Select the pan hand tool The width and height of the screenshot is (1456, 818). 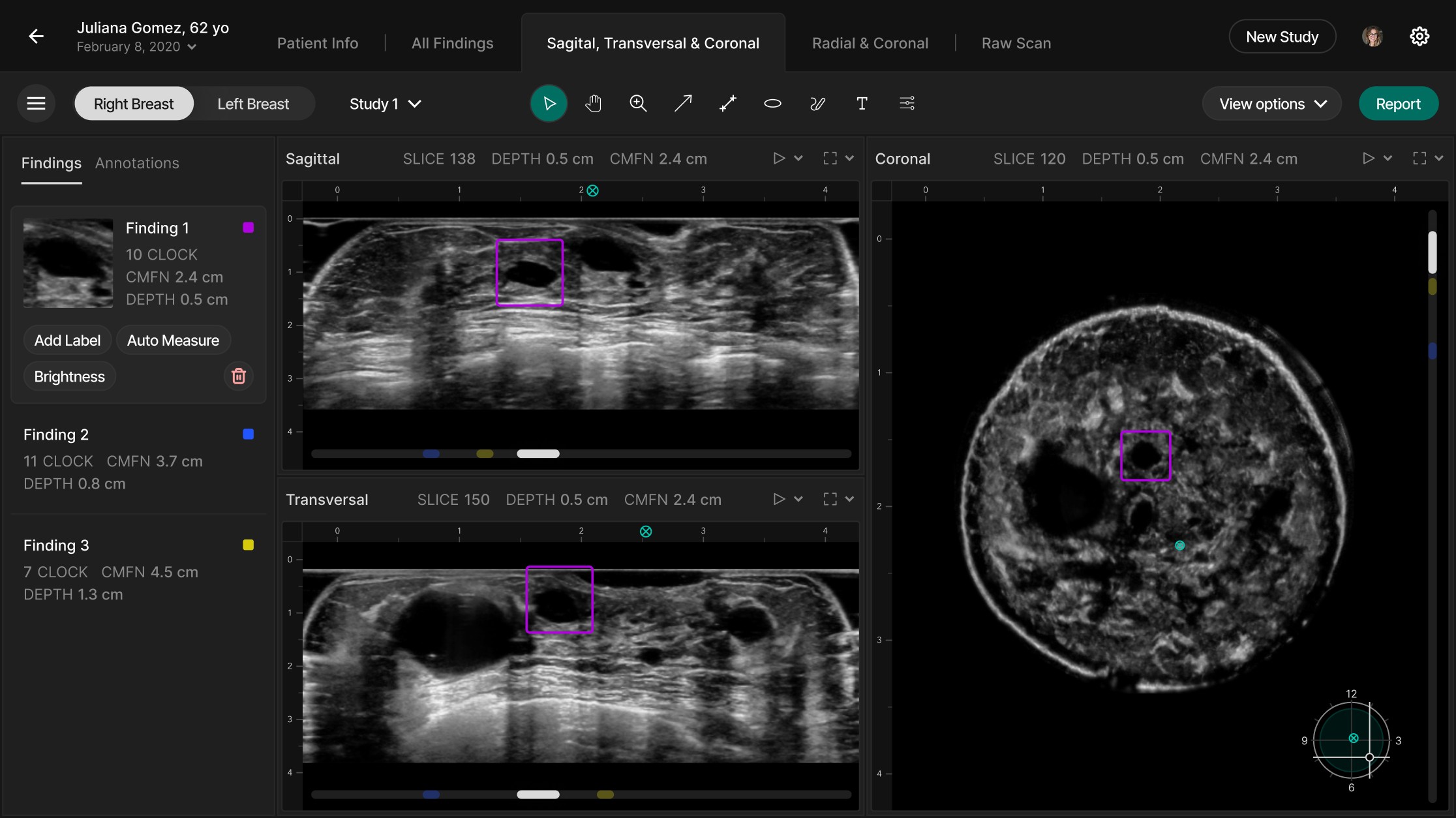(593, 104)
